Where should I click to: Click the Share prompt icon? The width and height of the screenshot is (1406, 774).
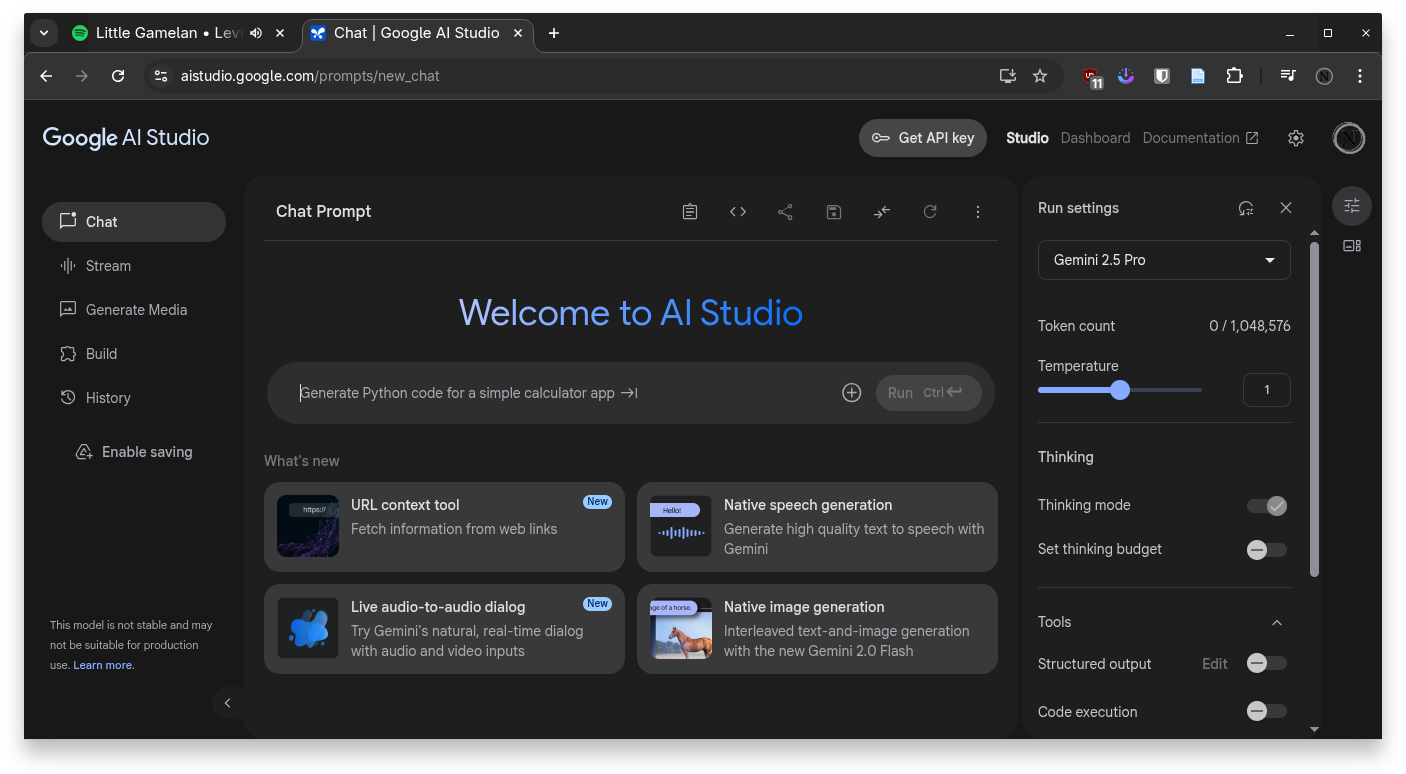pyautogui.click(x=786, y=212)
